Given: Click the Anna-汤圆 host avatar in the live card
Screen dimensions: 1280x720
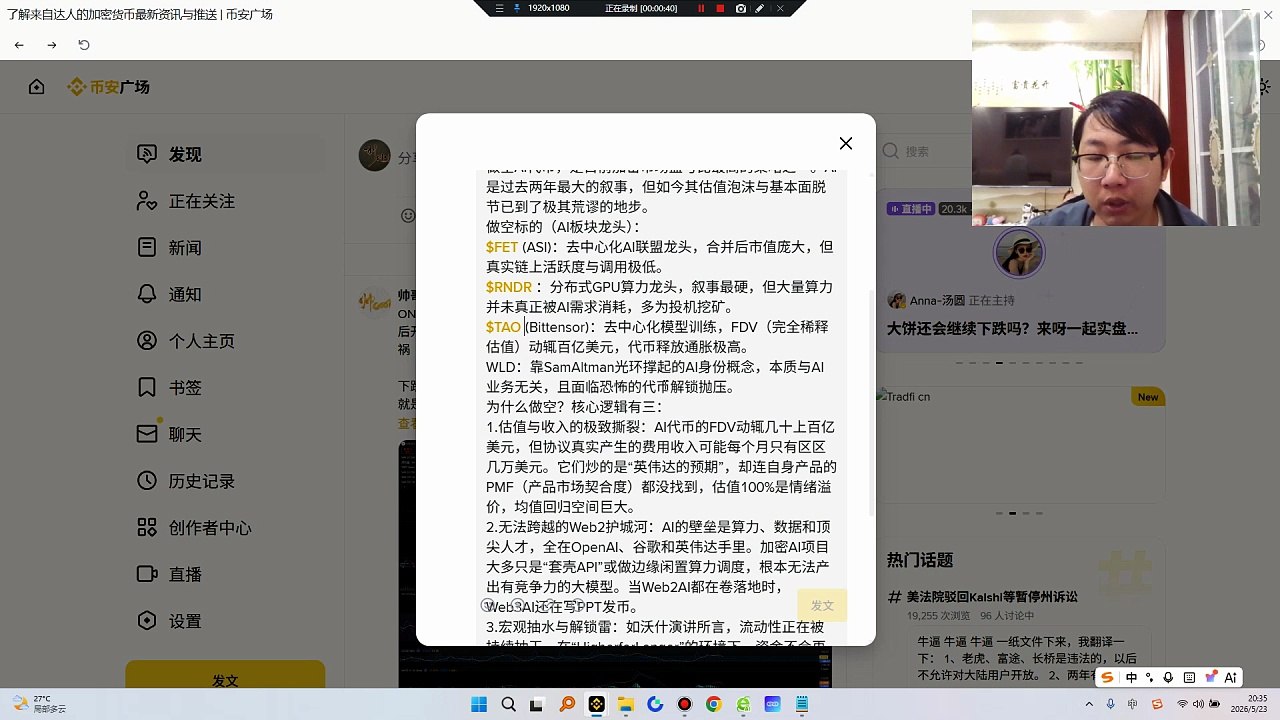Looking at the screenshot, I should 897,300.
